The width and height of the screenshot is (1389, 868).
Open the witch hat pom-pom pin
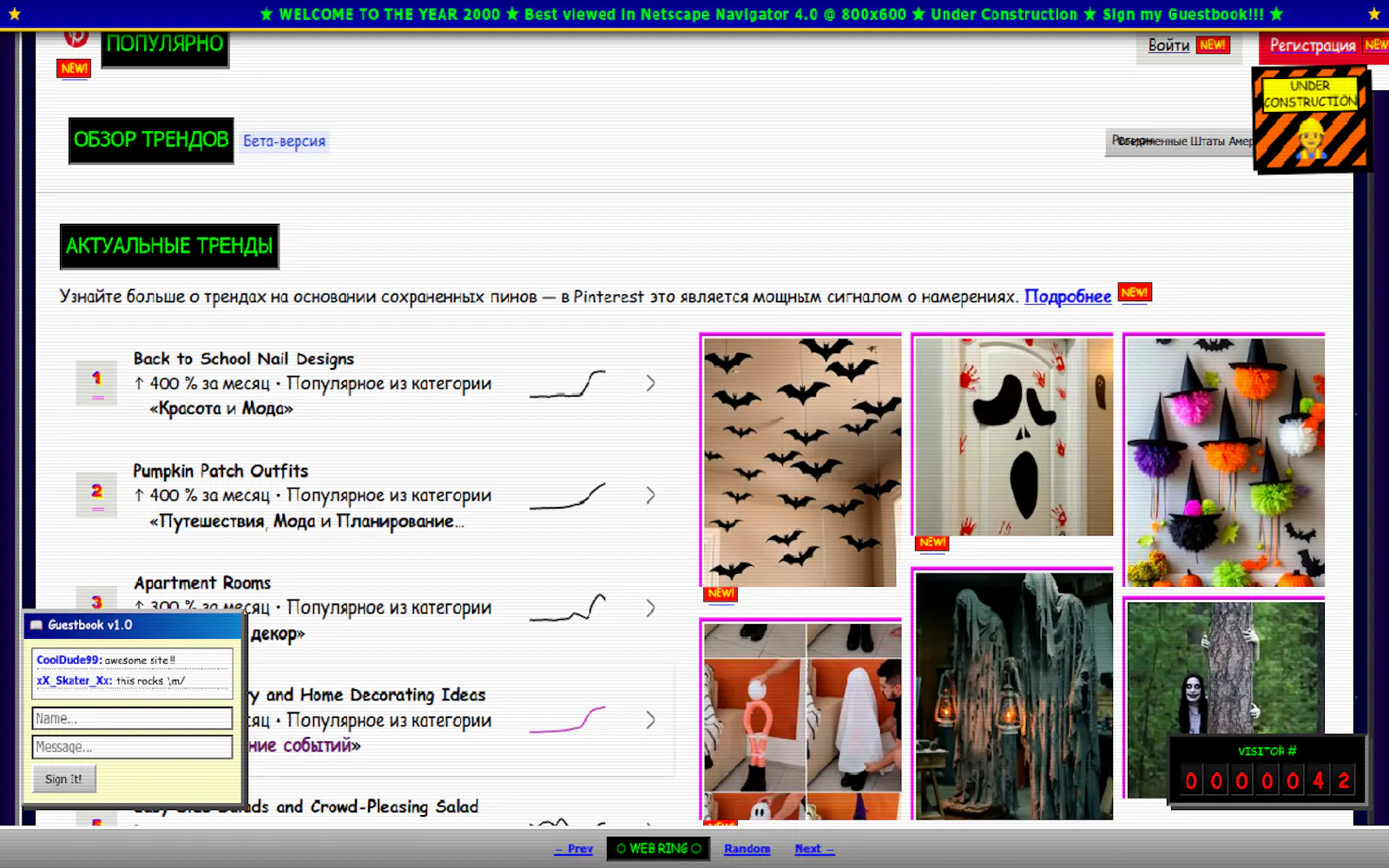[x=1224, y=462]
